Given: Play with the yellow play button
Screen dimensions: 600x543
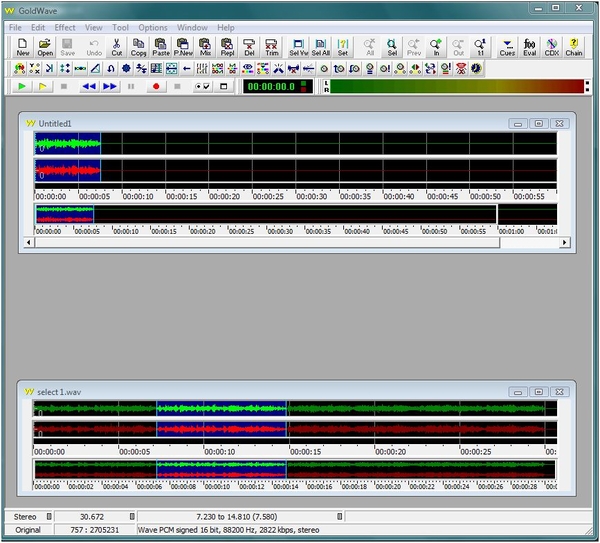Looking at the screenshot, I should tap(42, 86).
